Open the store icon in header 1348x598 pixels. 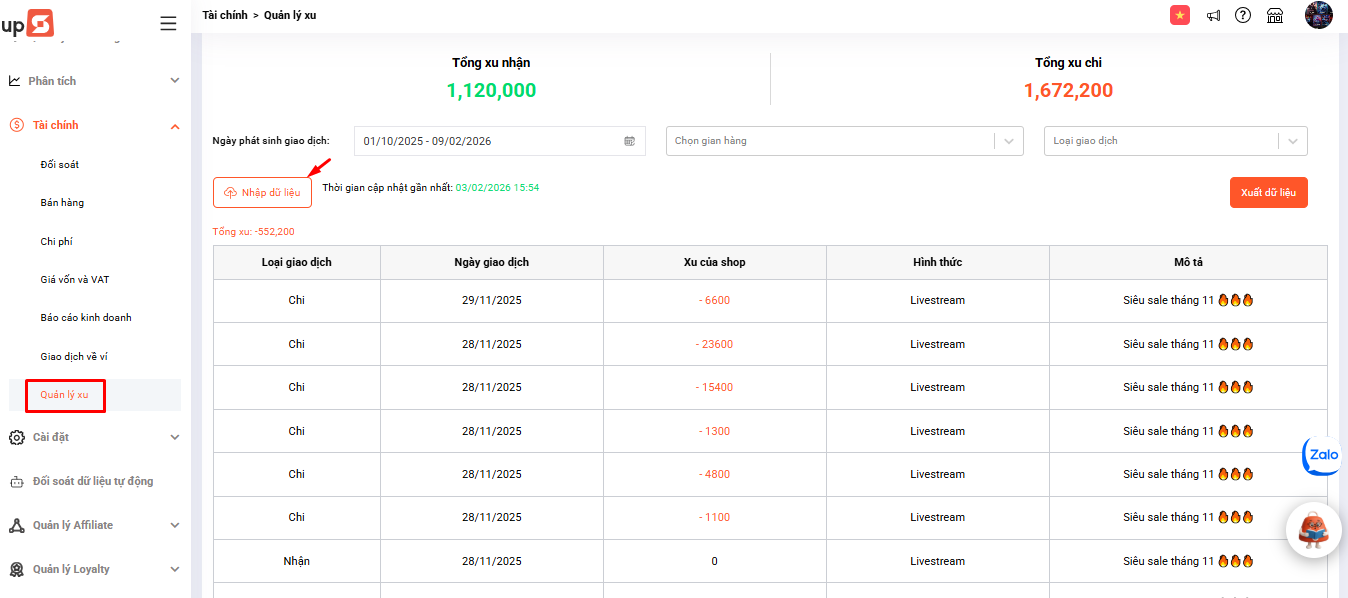pyautogui.click(x=1275, y=16)
